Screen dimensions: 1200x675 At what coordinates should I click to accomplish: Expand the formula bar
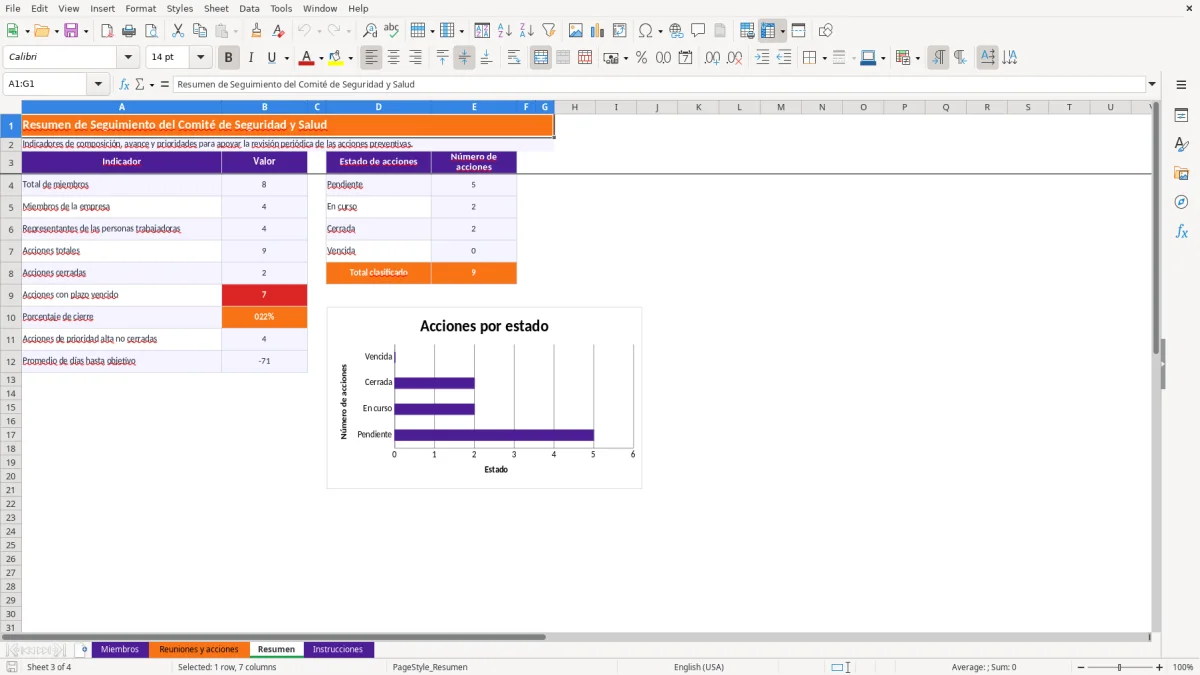[1152, 84]
